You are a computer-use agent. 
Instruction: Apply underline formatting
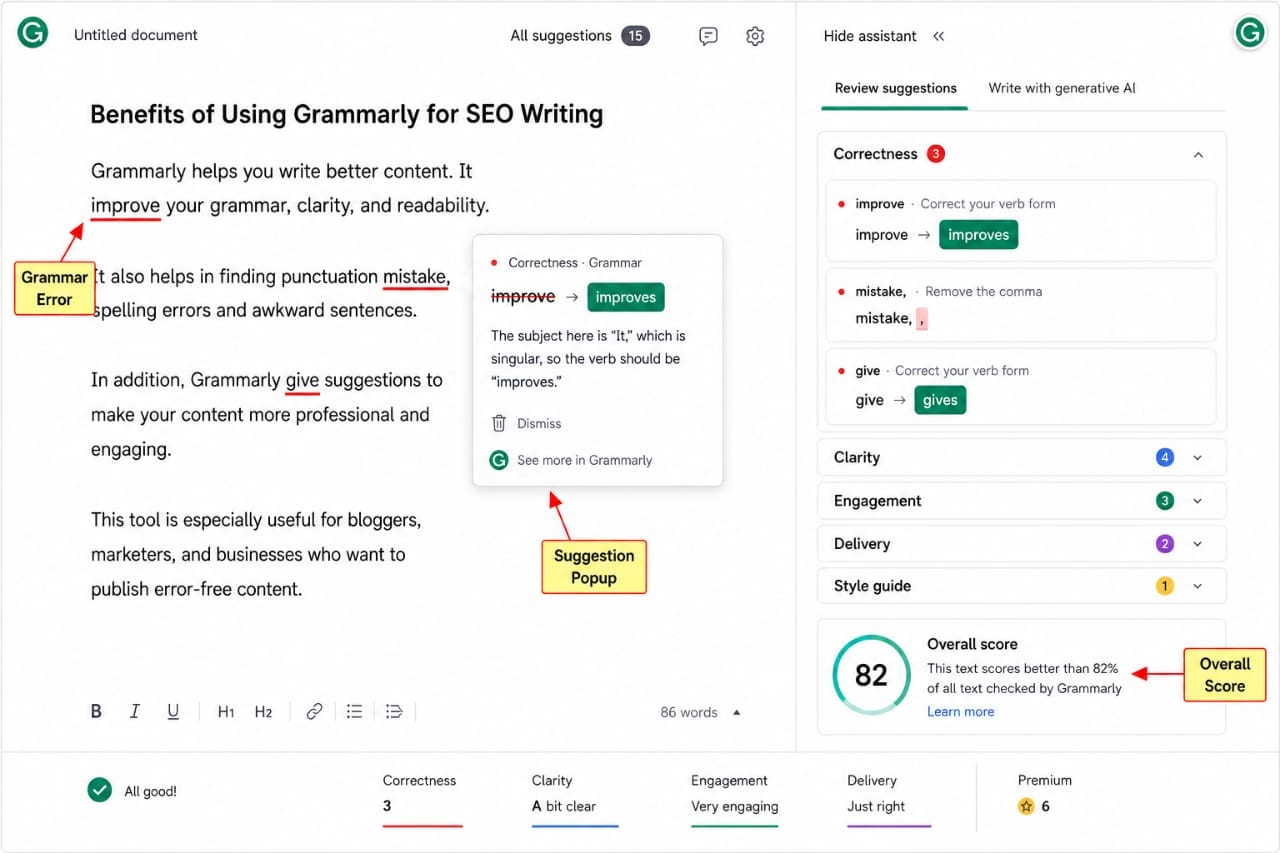pyautogui.click(x=173, y=712)
